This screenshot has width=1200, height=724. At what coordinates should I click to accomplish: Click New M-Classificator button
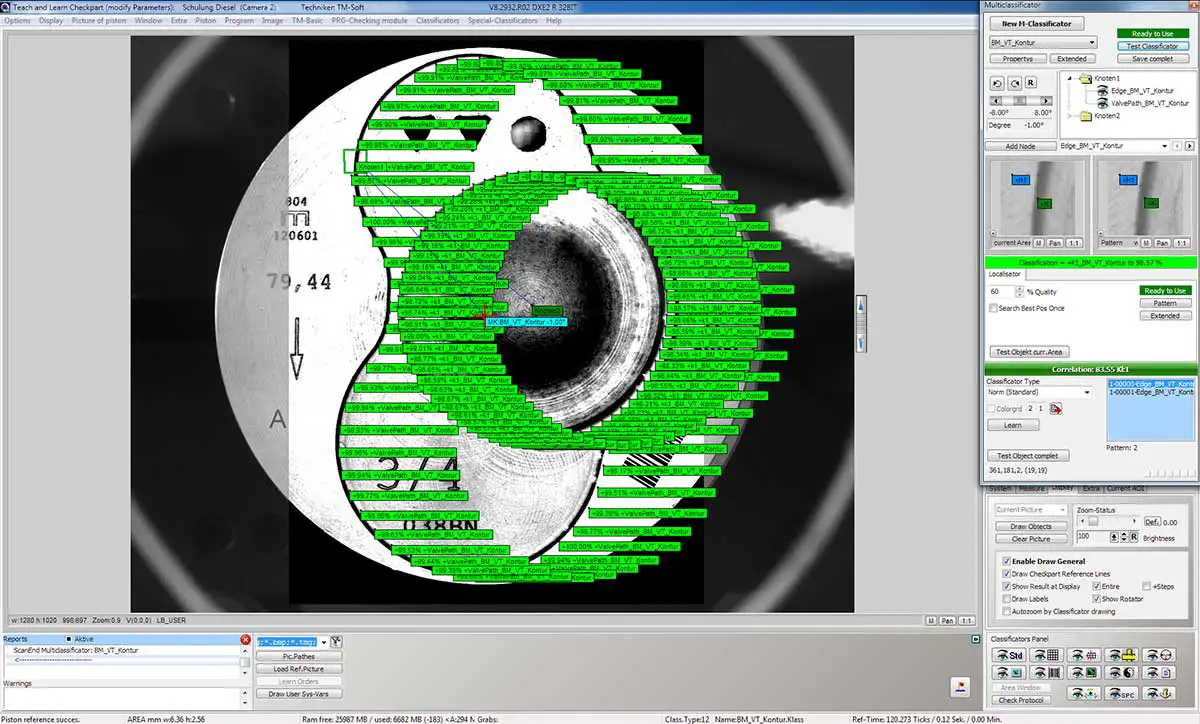[x=1037, y=24]
